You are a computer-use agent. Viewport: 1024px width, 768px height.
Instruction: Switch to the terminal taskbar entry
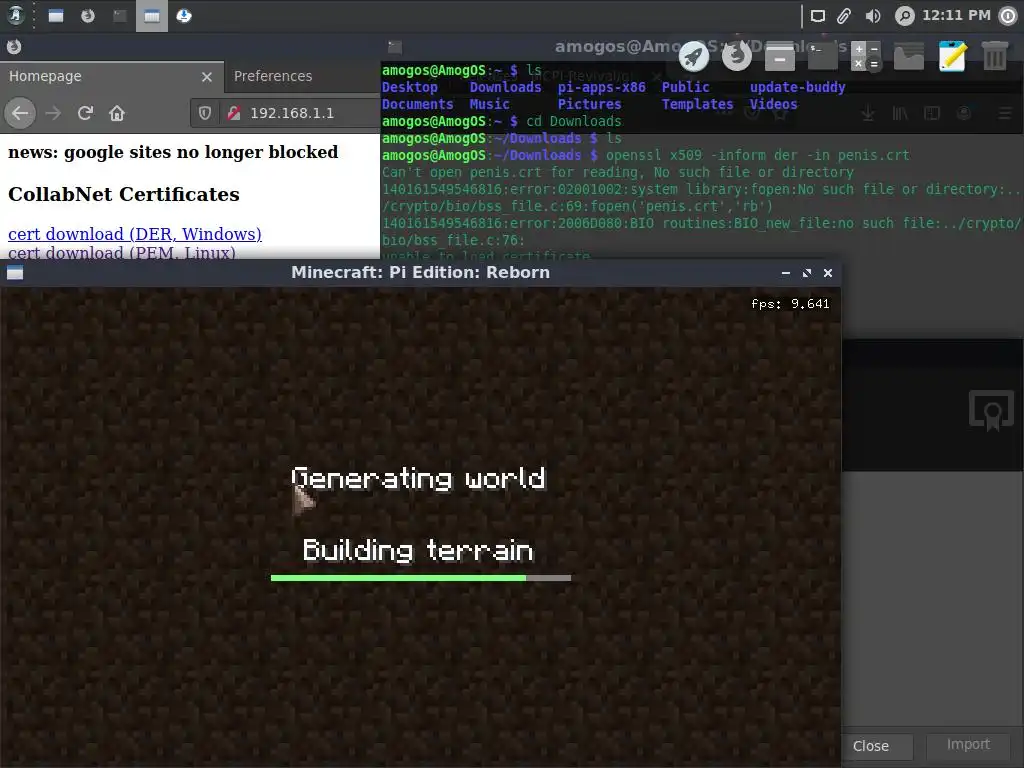(120, 16)
